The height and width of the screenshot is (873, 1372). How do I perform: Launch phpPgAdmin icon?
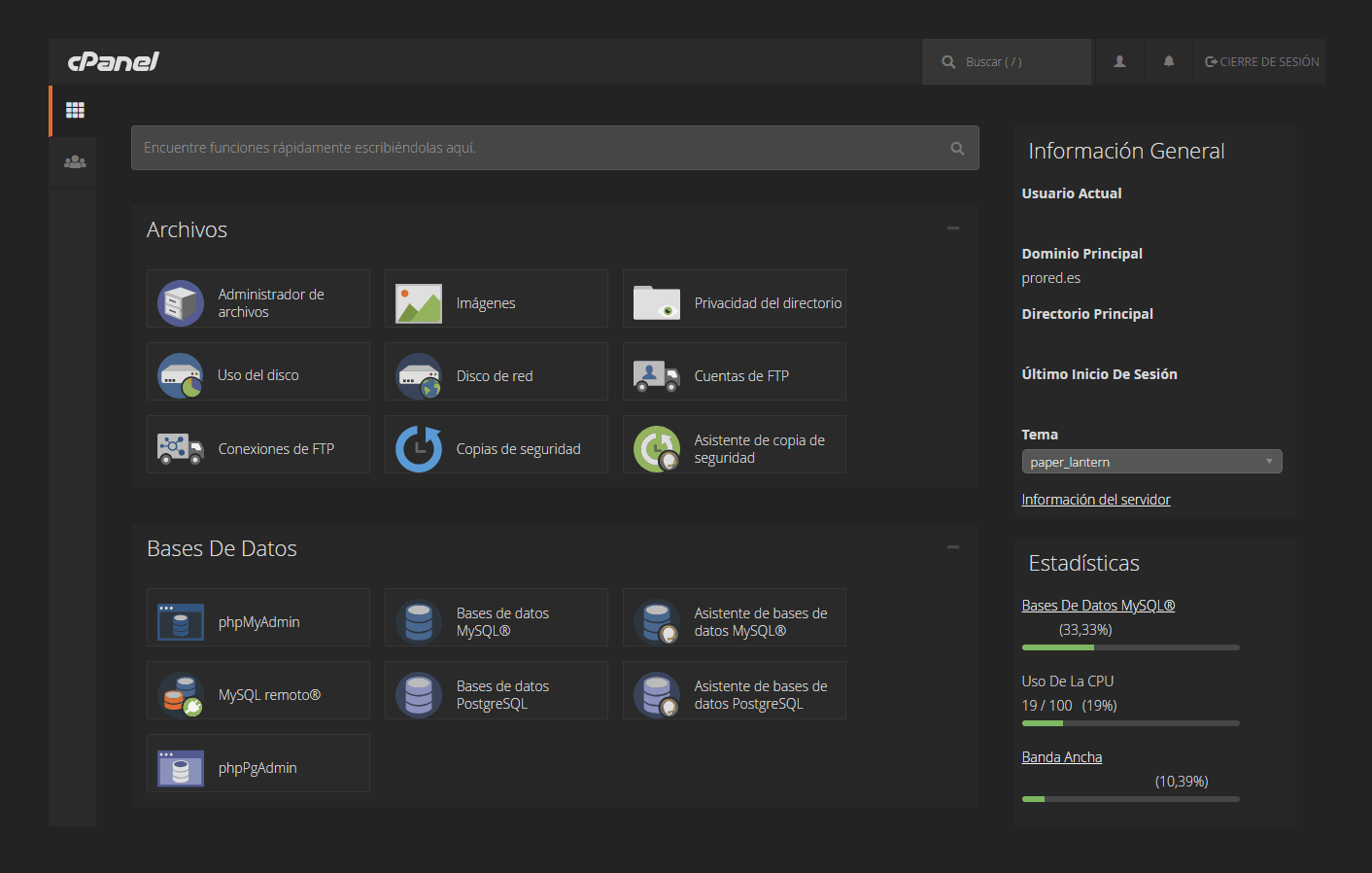(181, 768)
